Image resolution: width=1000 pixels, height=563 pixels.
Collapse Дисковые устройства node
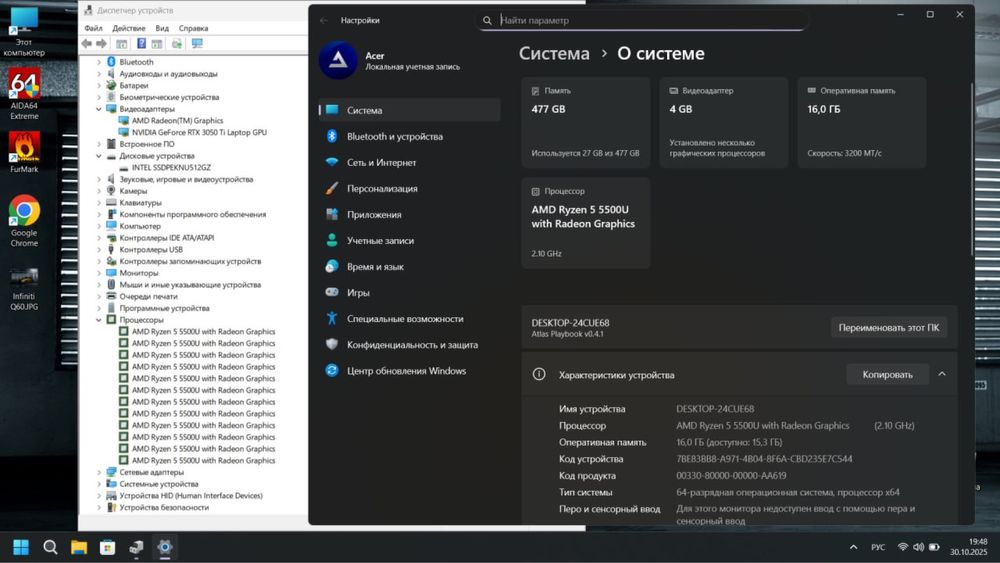(x=99, y=156)
